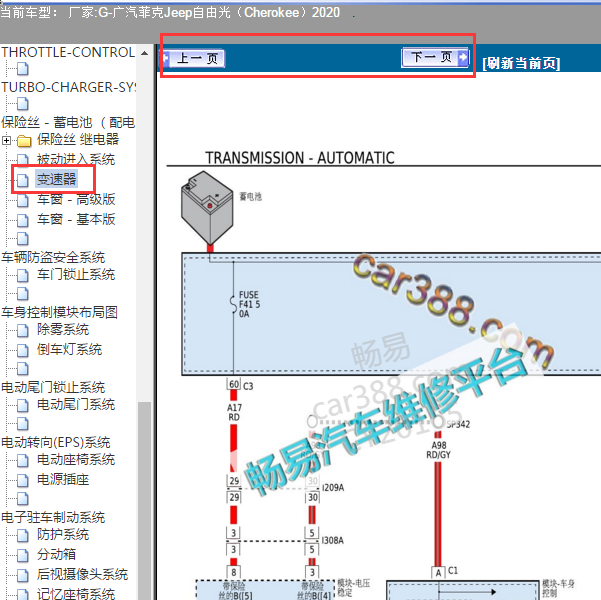Select 车辆防盗安全系统 heading
The width and height of the screenshot is (601, 600).
pos(53,257)
